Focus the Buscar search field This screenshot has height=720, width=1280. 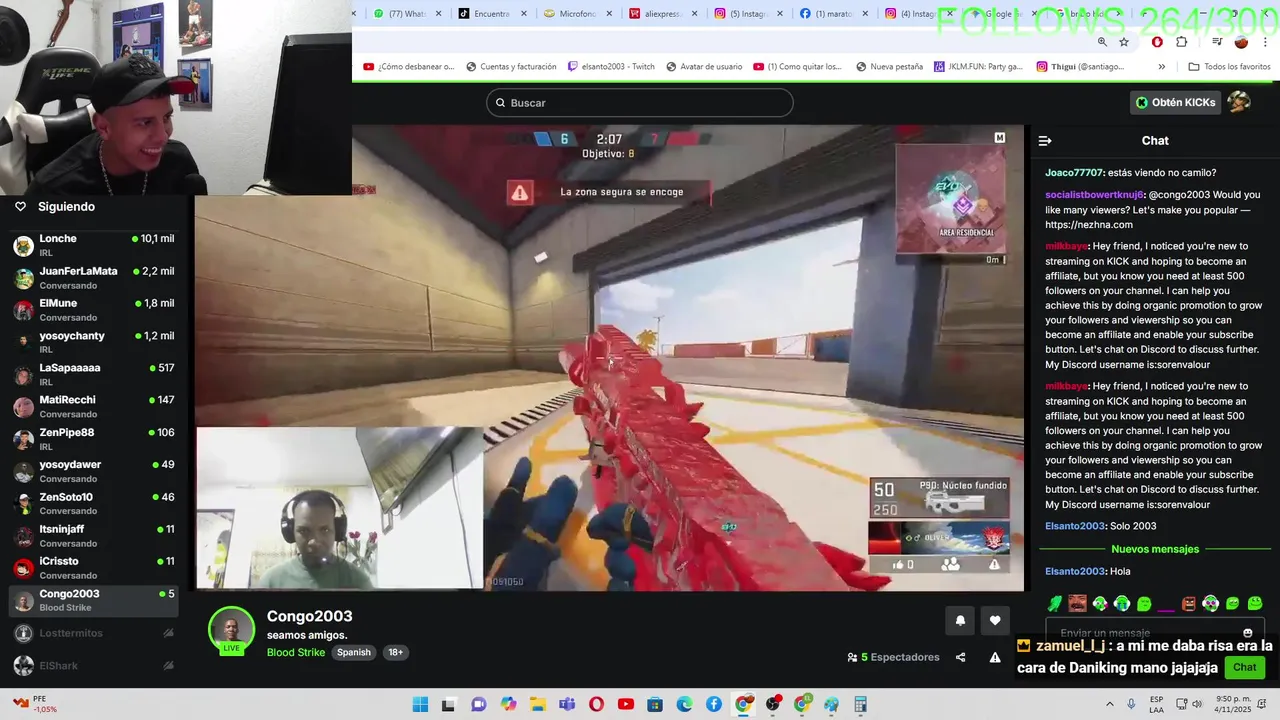640,103
